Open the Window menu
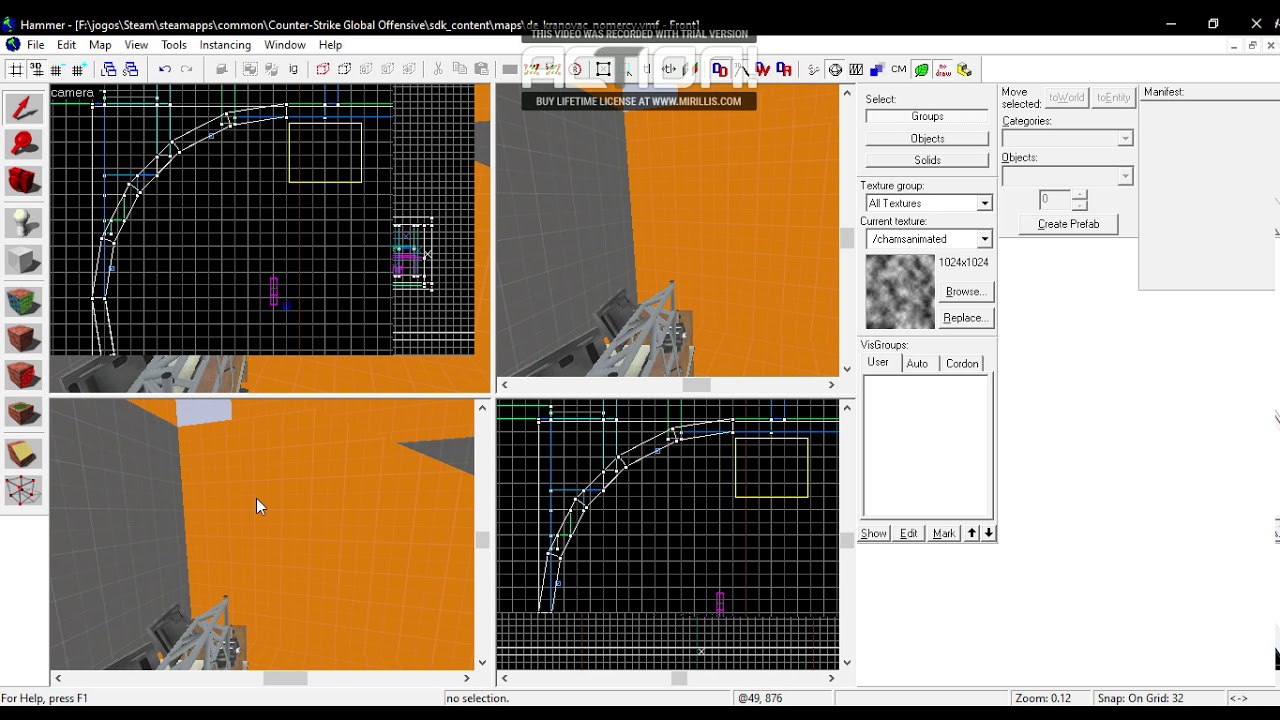The width and height of the screenshot is (1280, 720). [x=285, y=45]
